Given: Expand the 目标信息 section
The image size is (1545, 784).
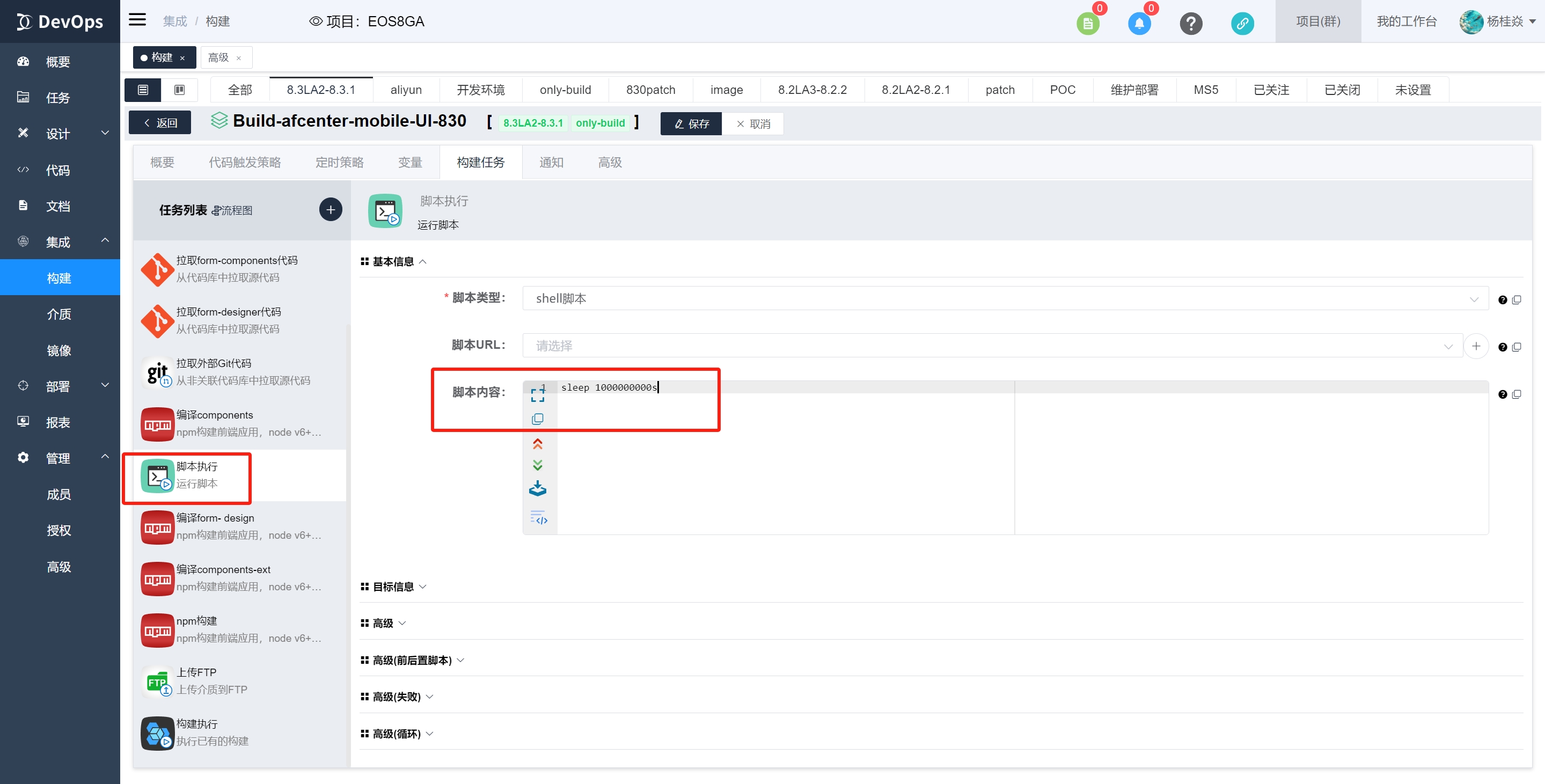Looking at the screenshot, I should (x=393, y=587).
